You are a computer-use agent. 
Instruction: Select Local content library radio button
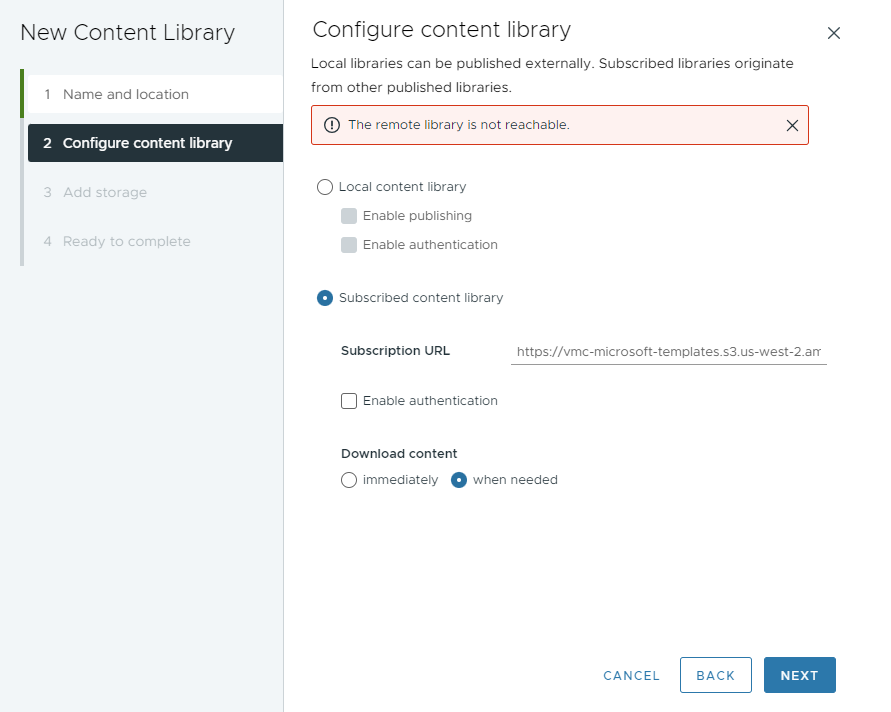click(324, 187)
